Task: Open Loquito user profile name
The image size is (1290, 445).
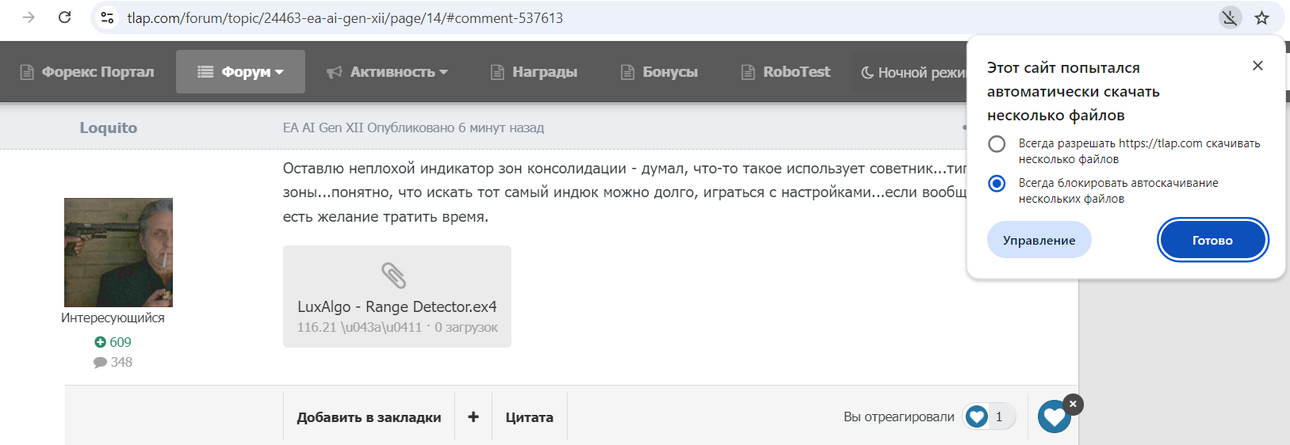Action: tap(108, 128)
